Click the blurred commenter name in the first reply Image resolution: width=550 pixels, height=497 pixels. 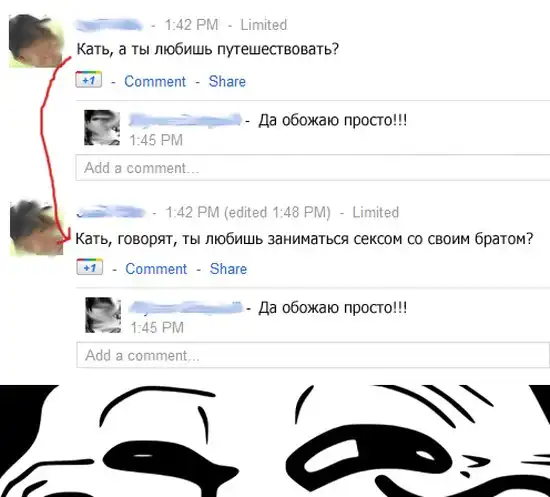(x=185, y=120)
